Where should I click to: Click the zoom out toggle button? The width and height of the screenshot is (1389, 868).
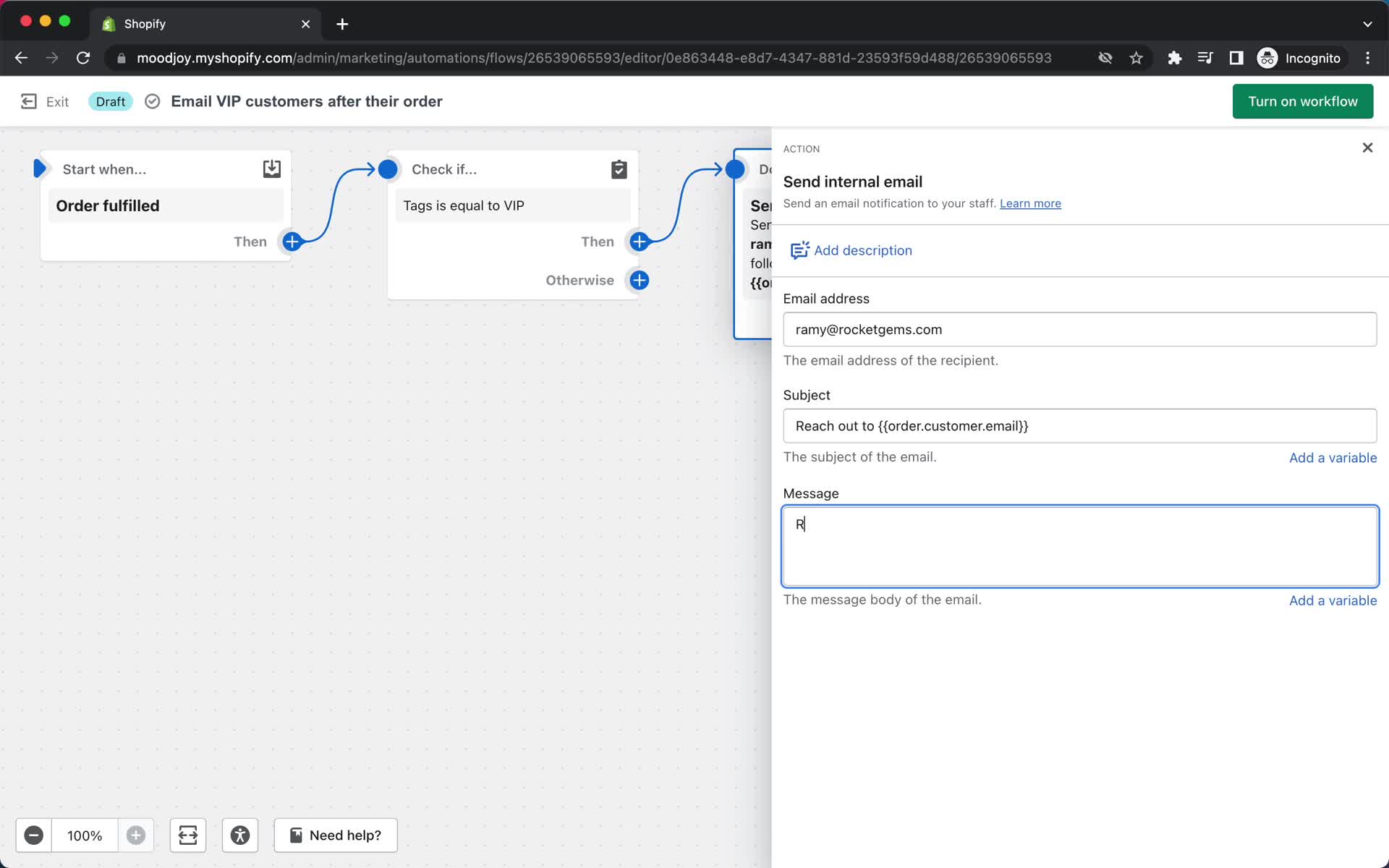pyautogui.click(x=32, y=835)
